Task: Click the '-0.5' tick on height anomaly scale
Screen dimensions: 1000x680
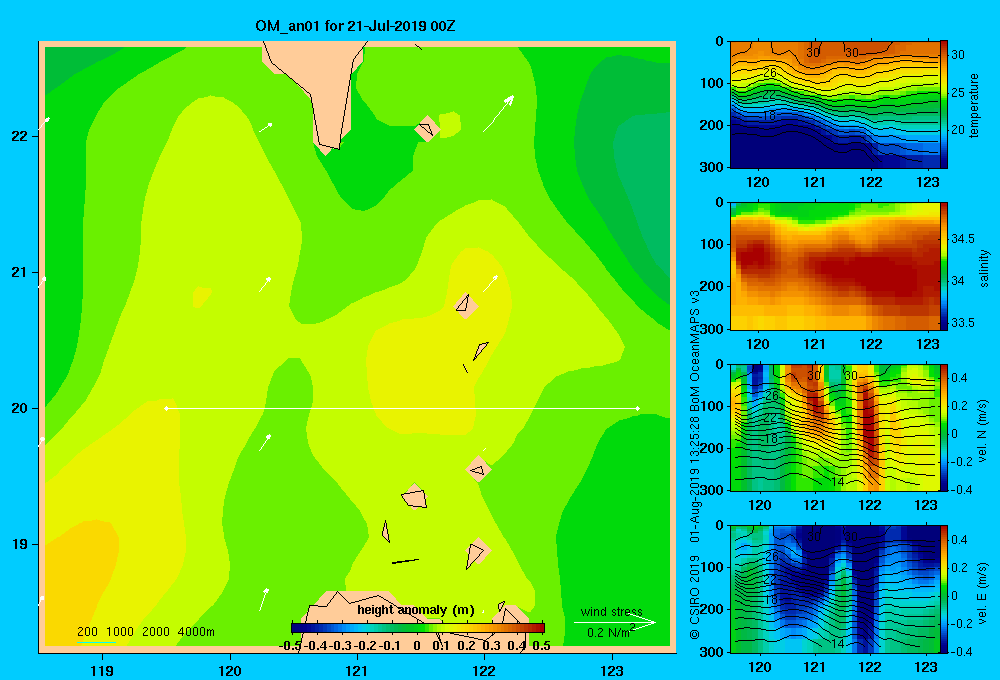Action: 290,646
